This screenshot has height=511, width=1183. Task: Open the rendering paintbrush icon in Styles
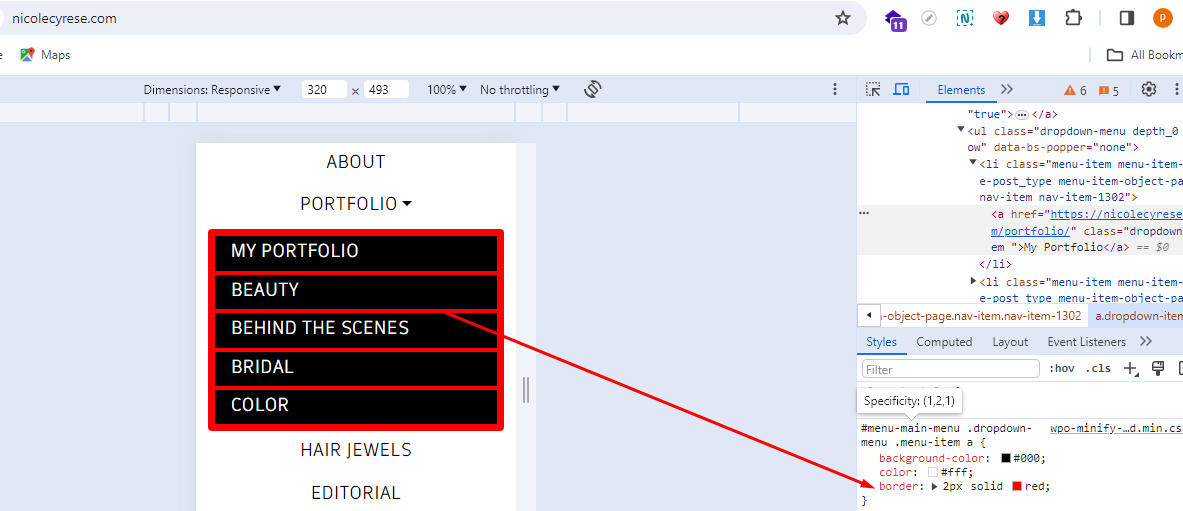click(x=1158, y=368)
